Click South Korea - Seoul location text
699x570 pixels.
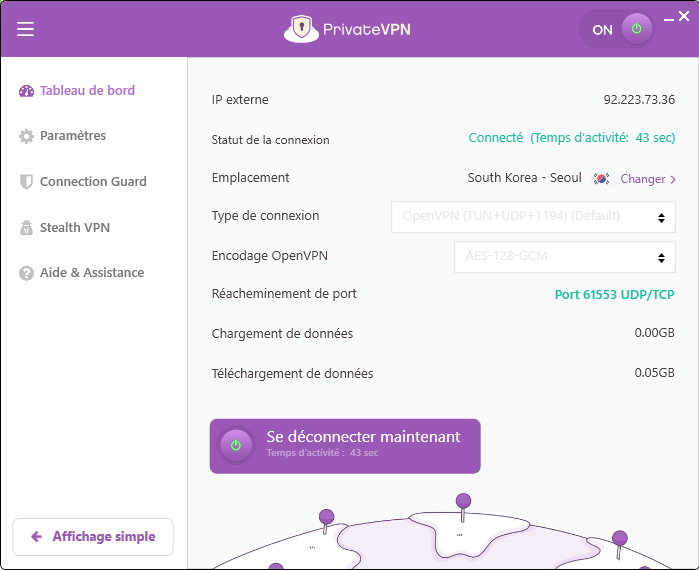click(524, 178)
